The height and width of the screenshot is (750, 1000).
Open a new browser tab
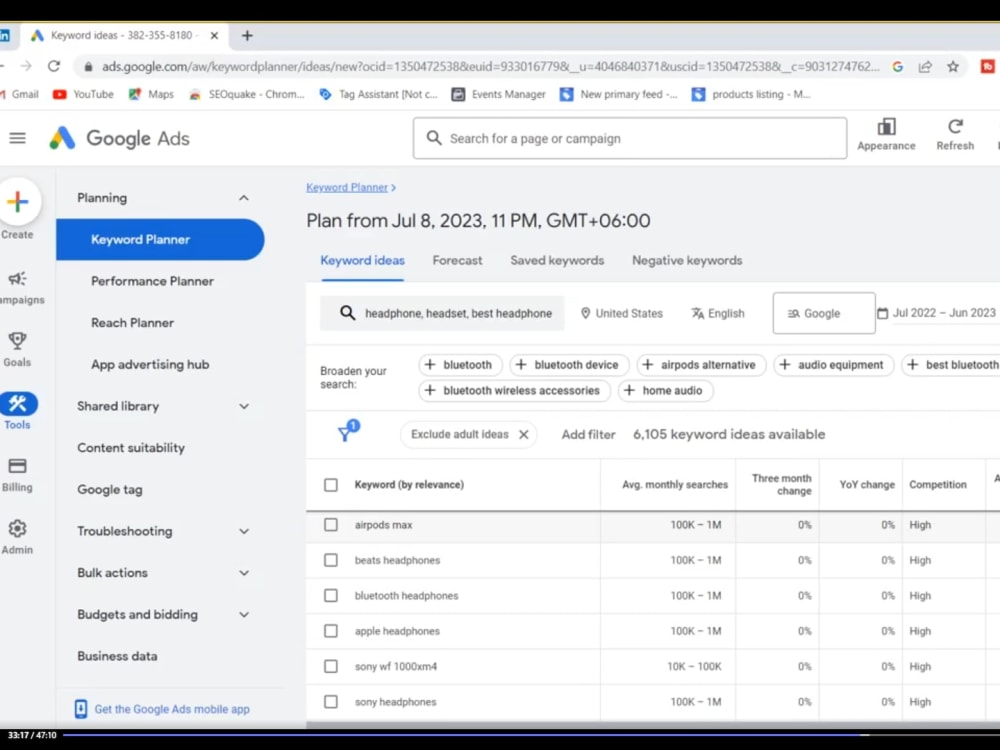[247, 36]
